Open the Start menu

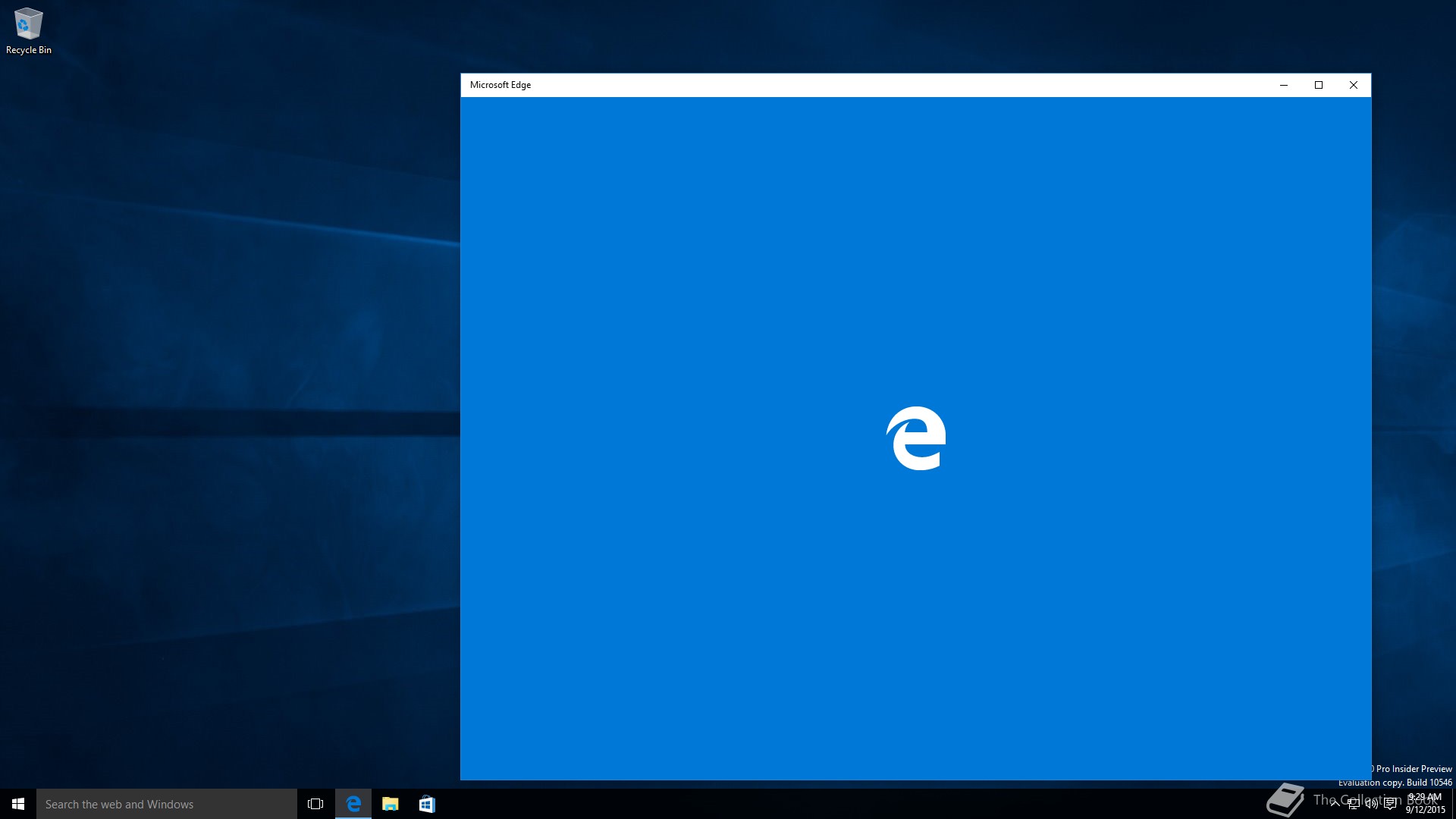(18, 804)
